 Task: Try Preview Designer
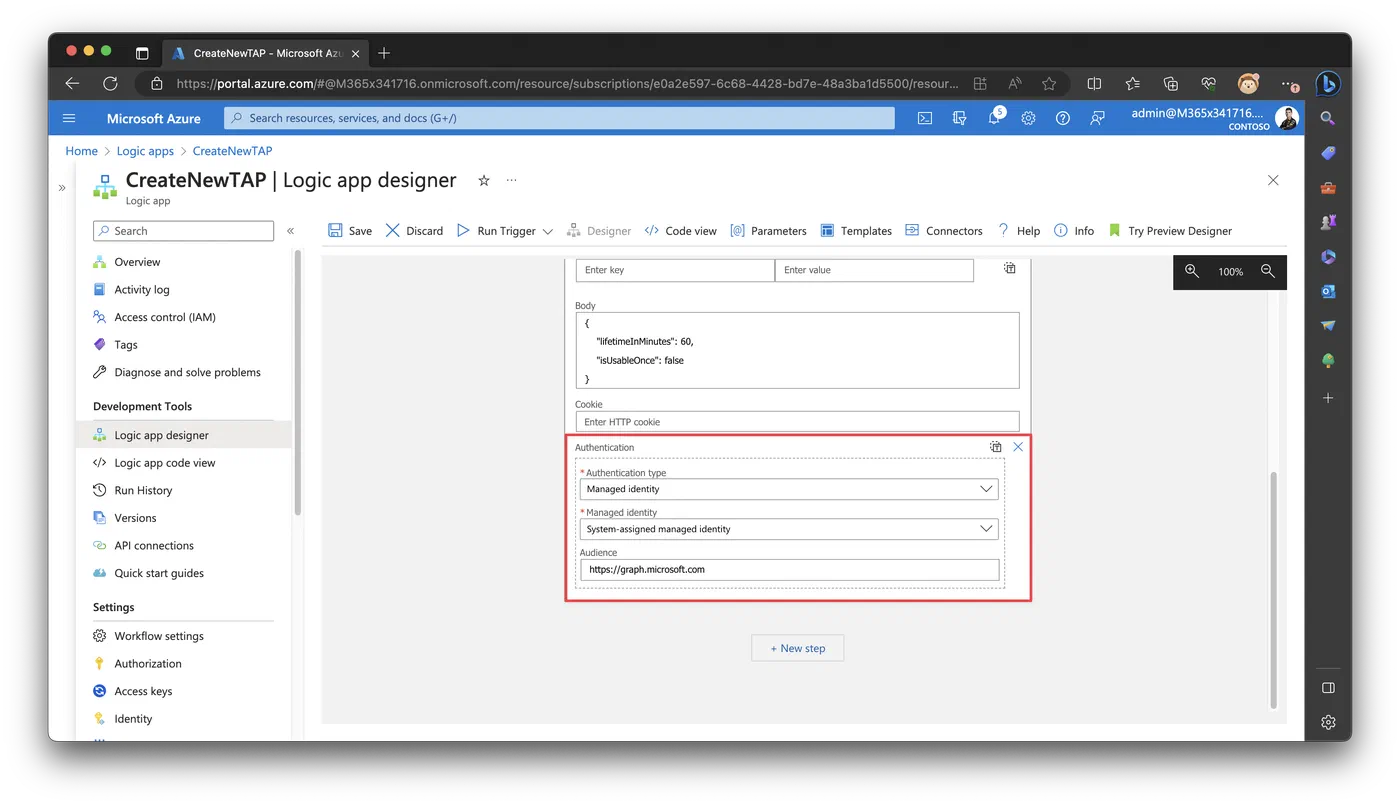coord(1170,231)
